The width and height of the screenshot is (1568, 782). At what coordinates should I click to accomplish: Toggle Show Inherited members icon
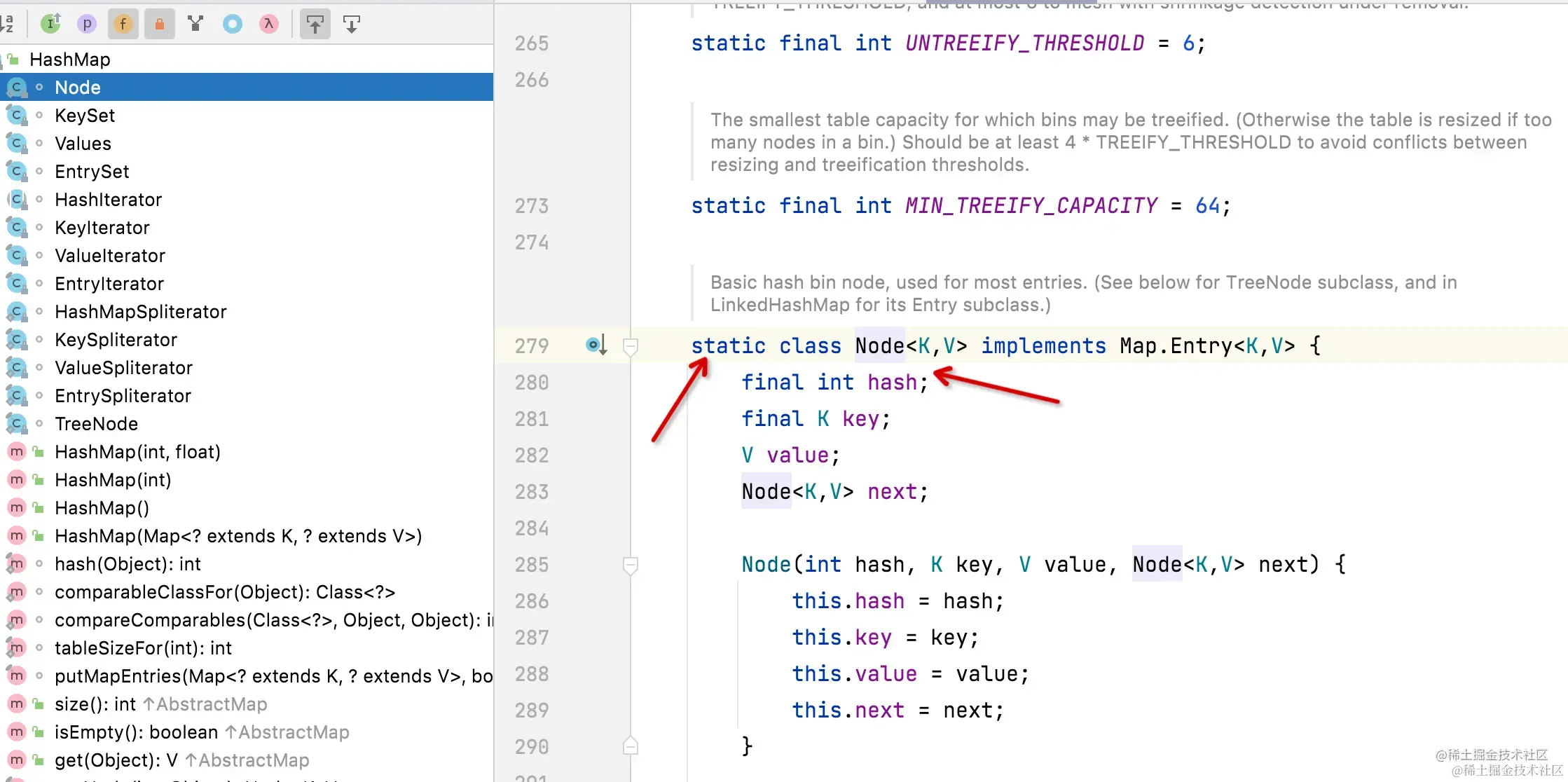click(x=50, y=25)
